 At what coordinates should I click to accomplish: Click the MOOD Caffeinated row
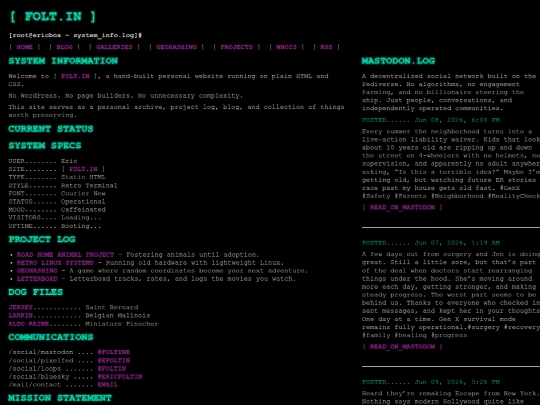click(57, 210)
